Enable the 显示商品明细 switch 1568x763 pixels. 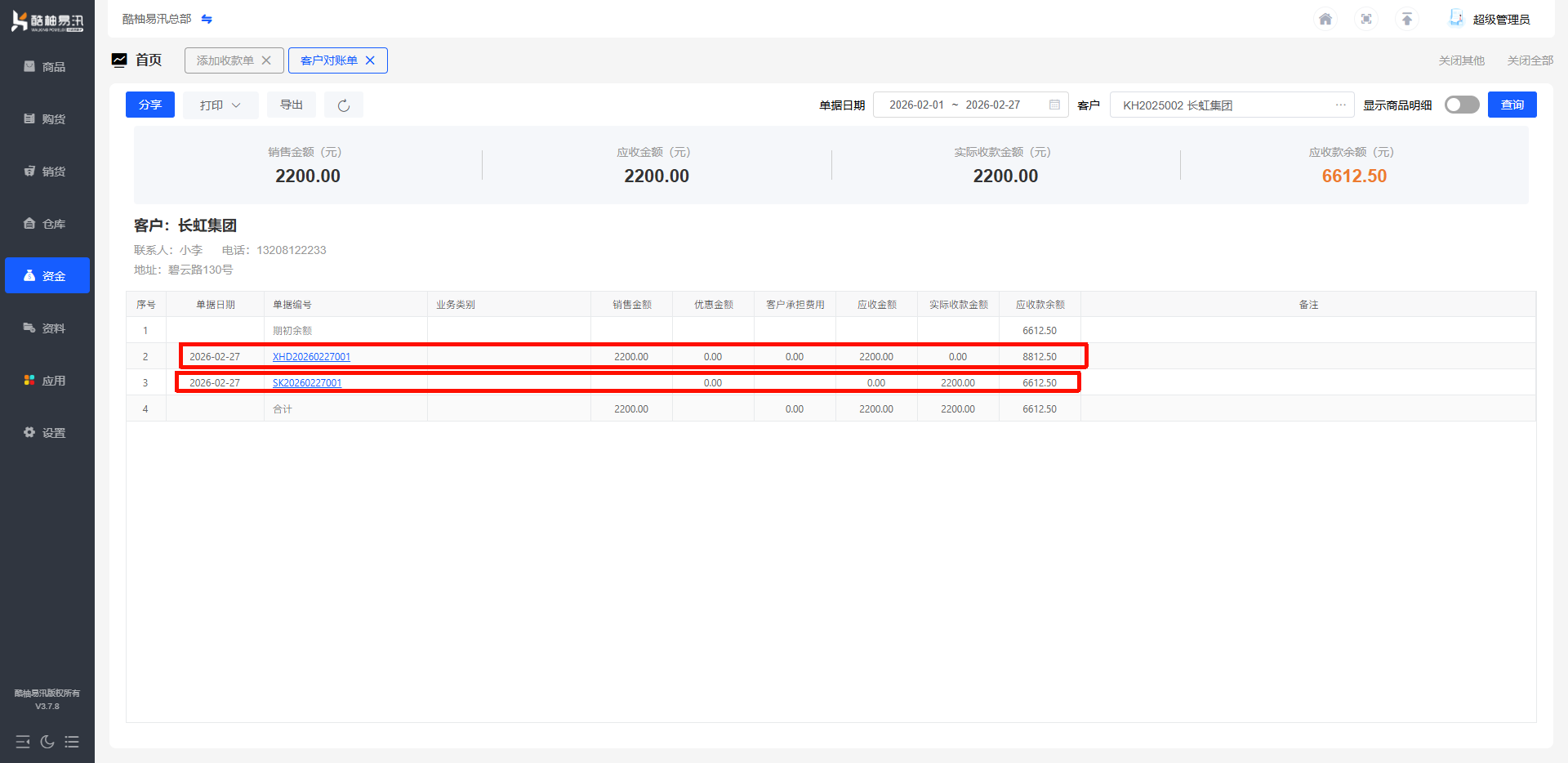1461,105
